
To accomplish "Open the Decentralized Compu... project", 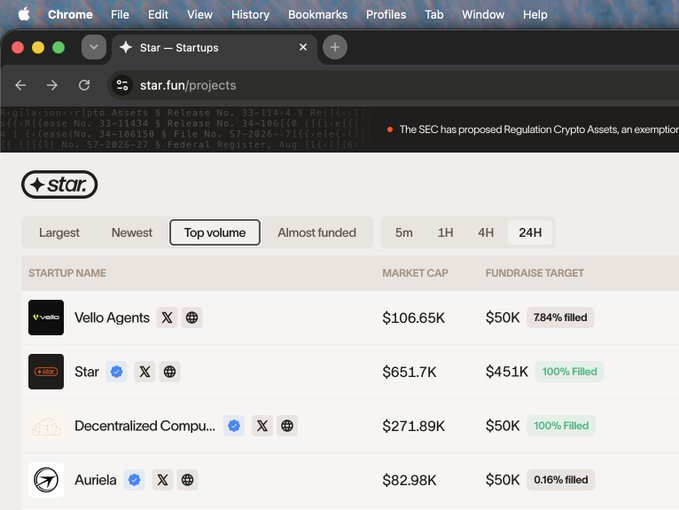I will [x=145, y=426].
